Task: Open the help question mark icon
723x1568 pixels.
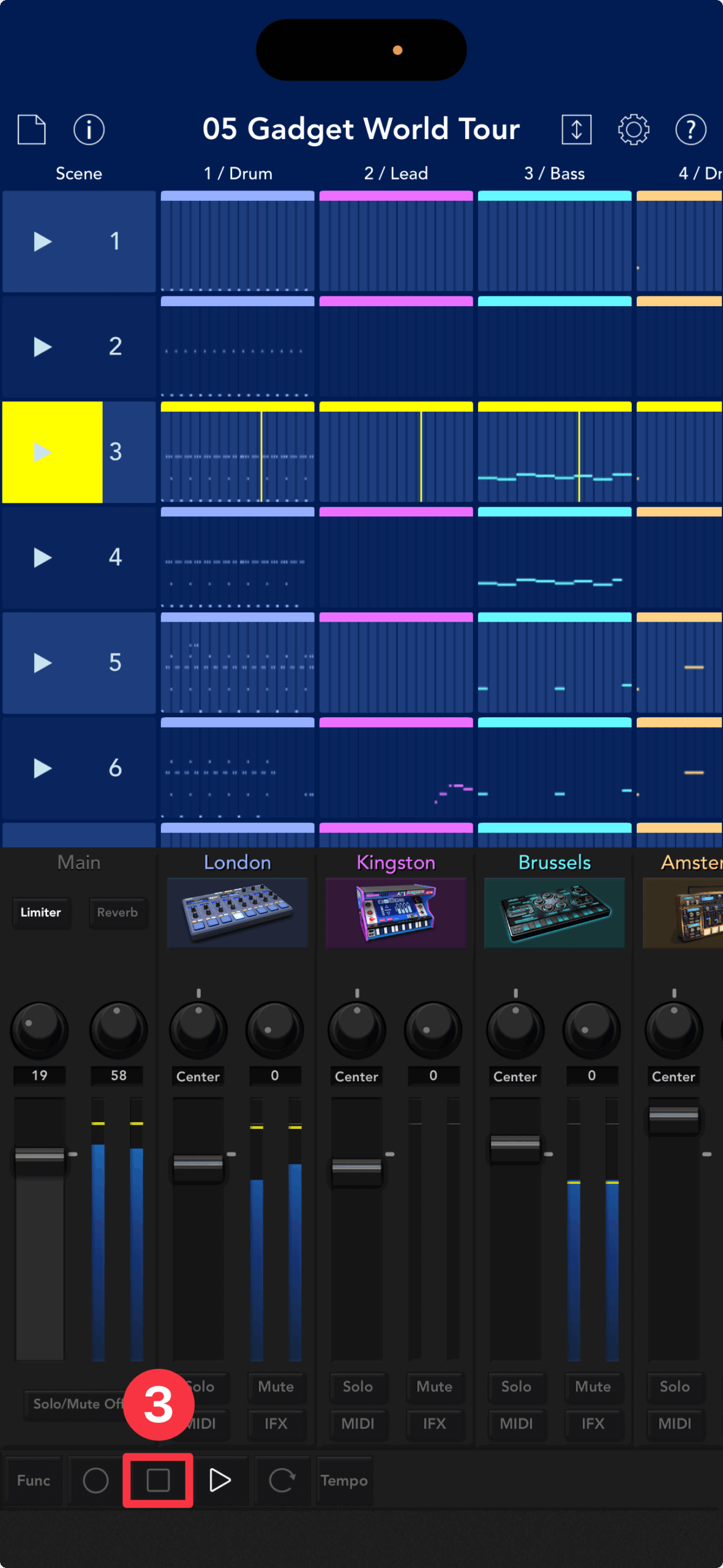Action: pyautogui.click(x=691, y=129)
